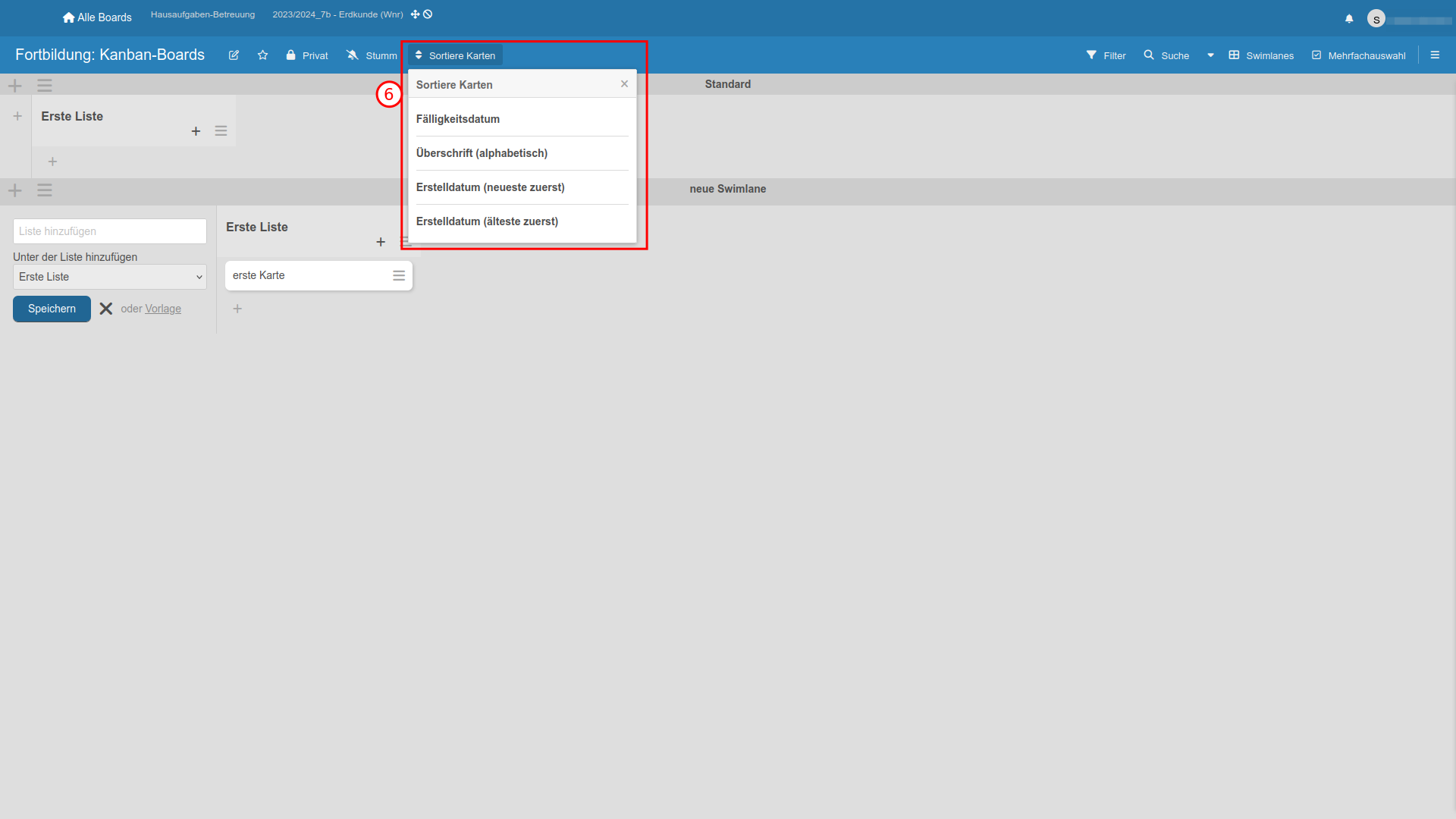This screenshot has height=819, width=1456.
Task: Sort by Erstelldatum (älteste zuerst)
Action: pyautogui.click(x=522, y=221)
